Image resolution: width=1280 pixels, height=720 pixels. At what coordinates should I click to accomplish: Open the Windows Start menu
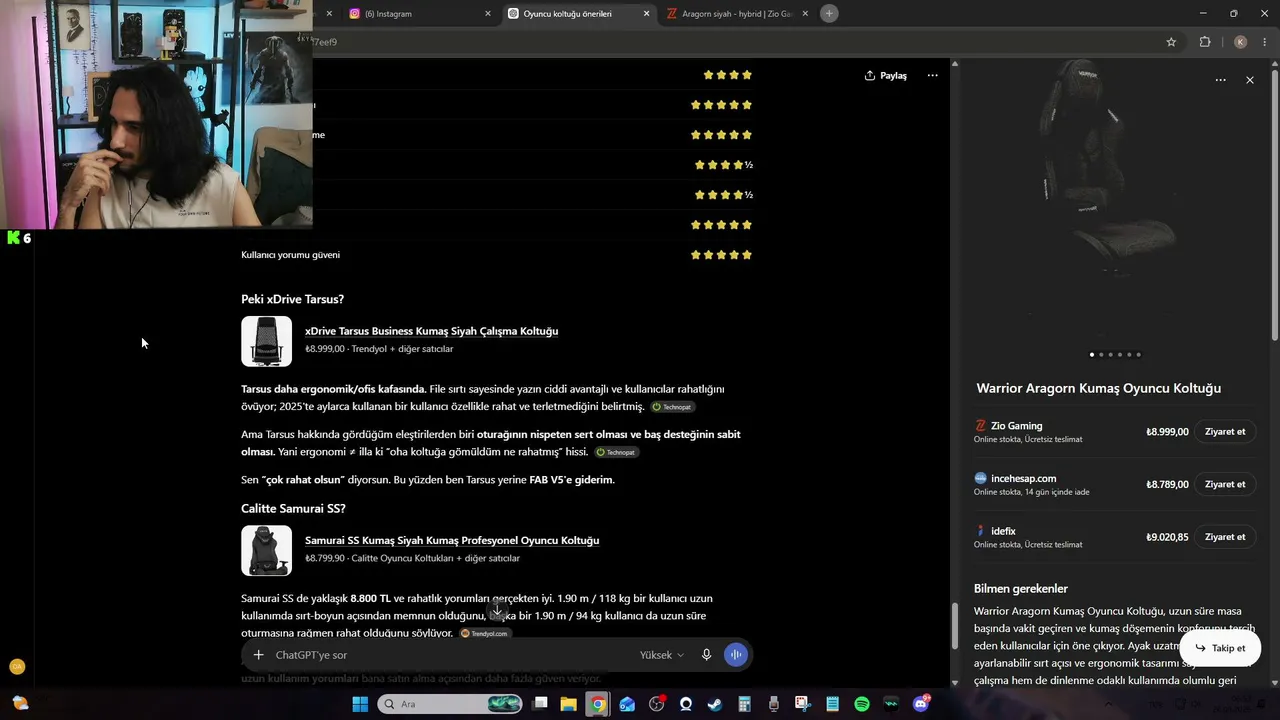[360, 704]
